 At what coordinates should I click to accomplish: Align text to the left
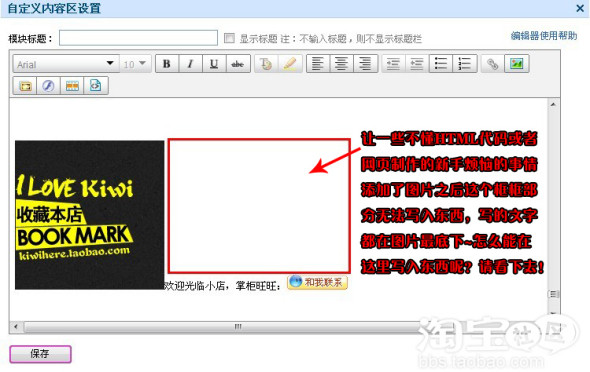tap(318, 64)
